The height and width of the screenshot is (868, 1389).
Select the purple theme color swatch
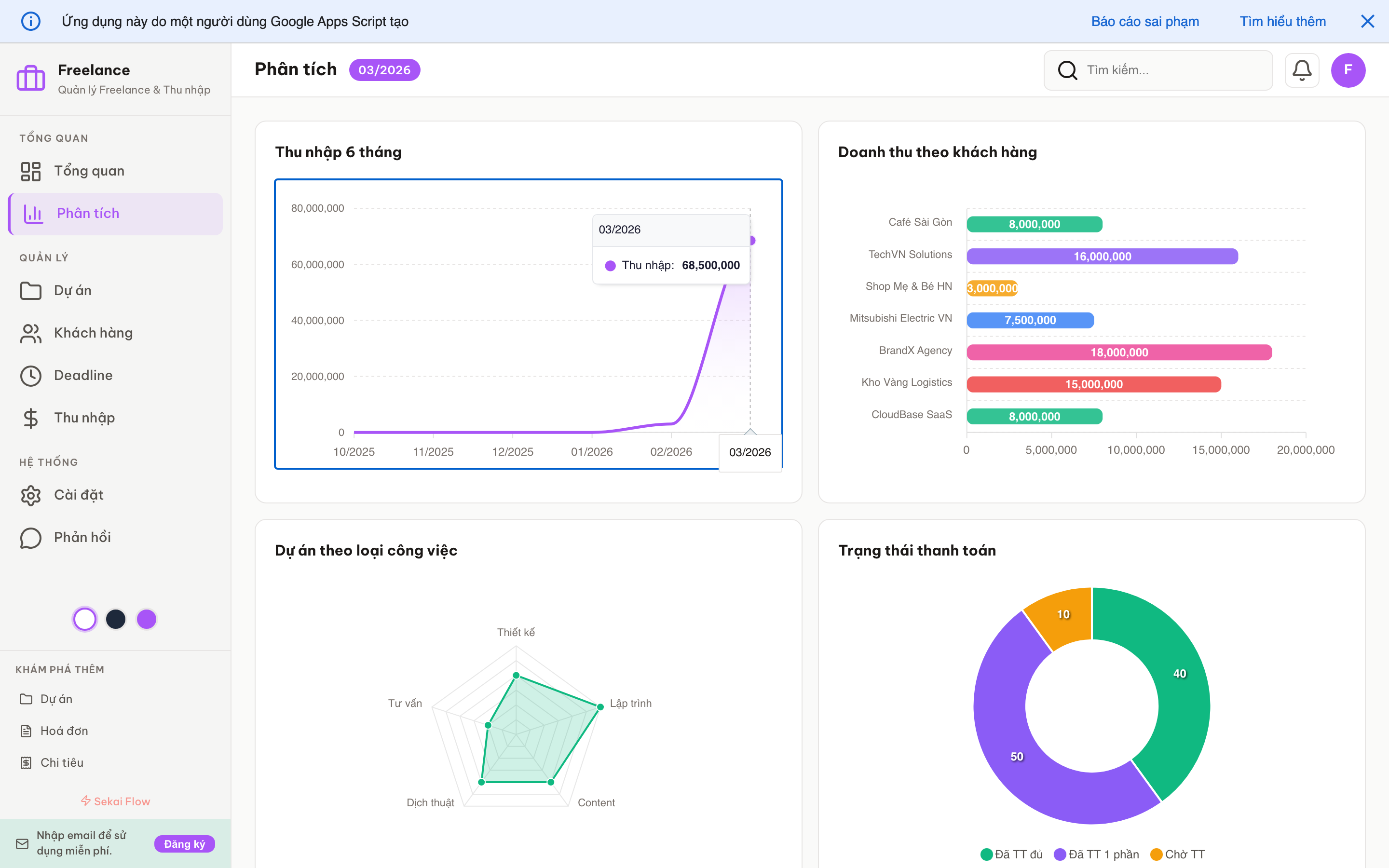(146, 619)
